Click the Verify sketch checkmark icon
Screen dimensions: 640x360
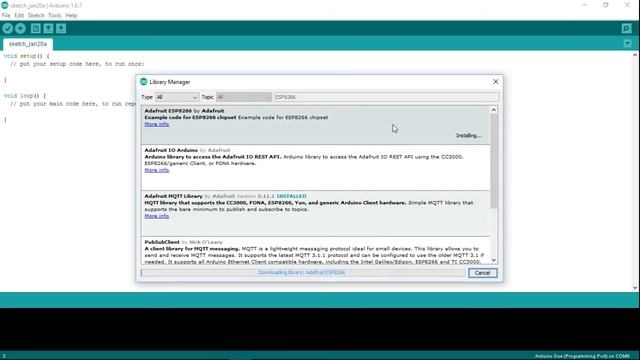tap(7, 28)
